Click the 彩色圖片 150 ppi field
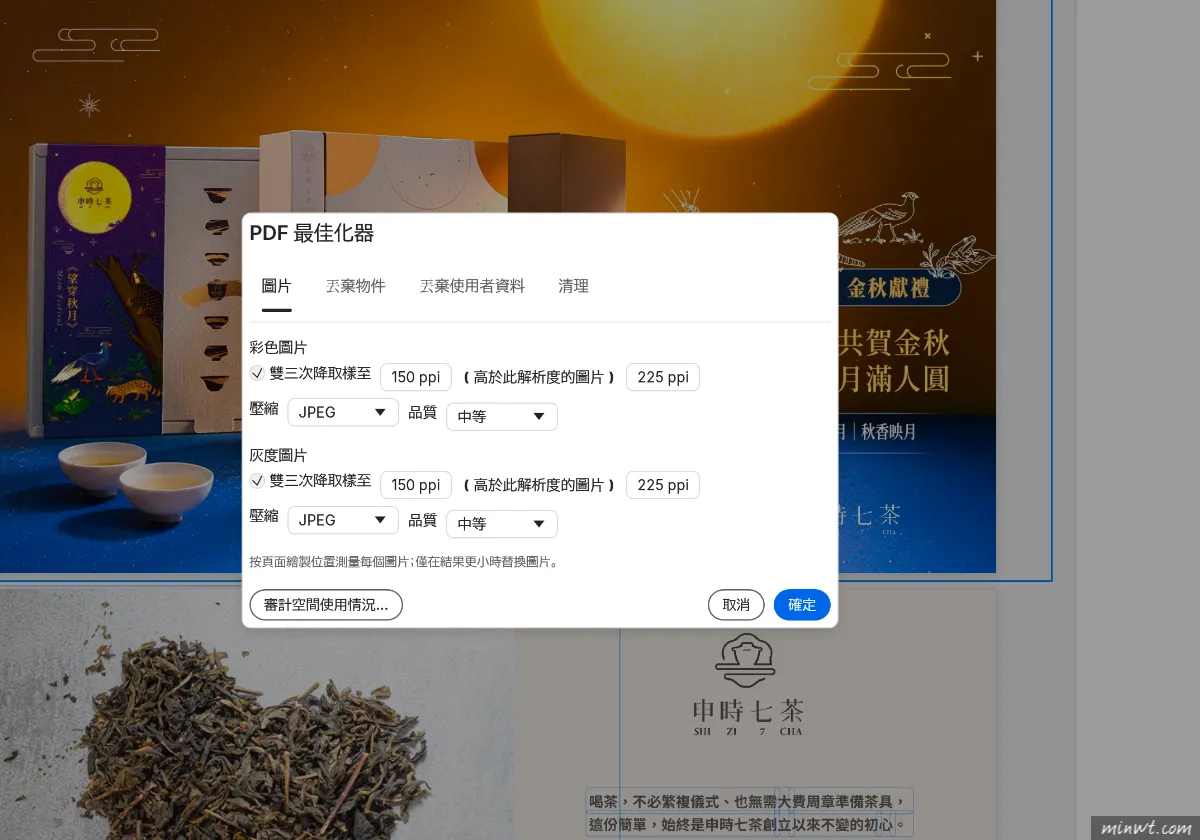The width and height of the screenshot is (1200, 840). tap(416, 377)
